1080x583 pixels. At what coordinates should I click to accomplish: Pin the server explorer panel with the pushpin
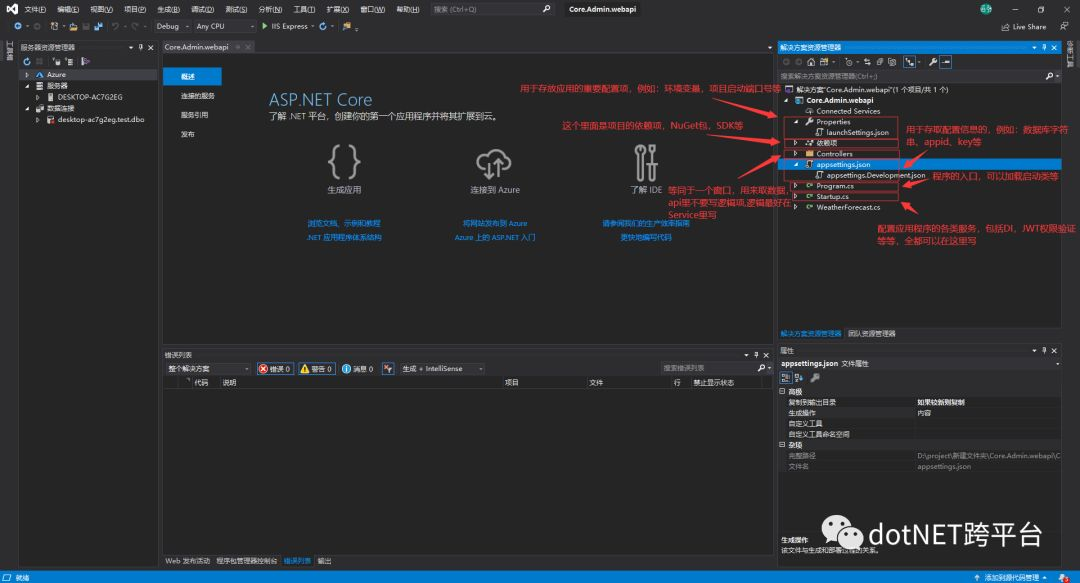coord(141,48)
